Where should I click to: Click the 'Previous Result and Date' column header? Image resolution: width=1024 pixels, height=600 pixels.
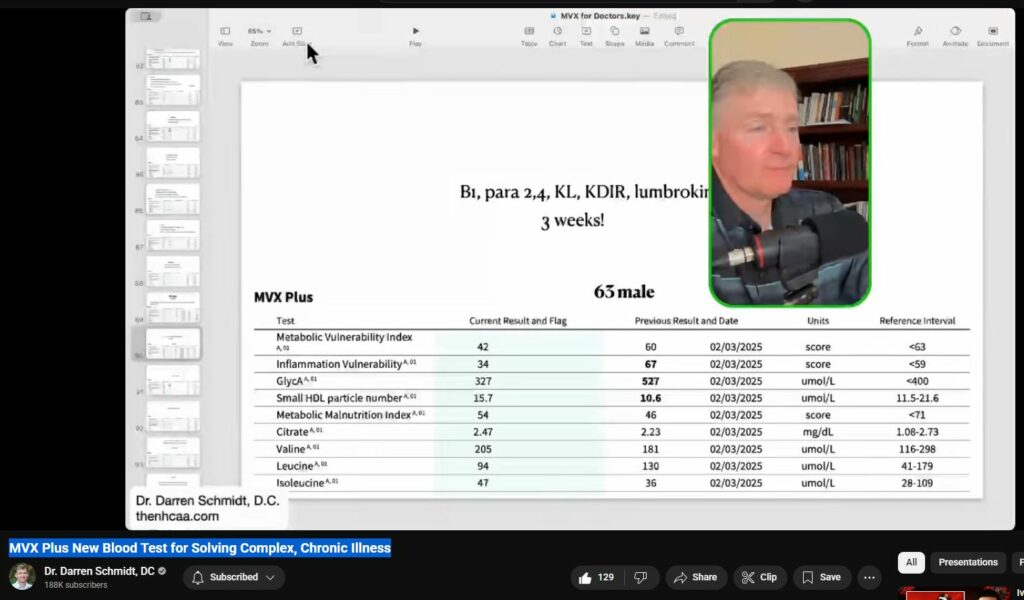point(686,321)
